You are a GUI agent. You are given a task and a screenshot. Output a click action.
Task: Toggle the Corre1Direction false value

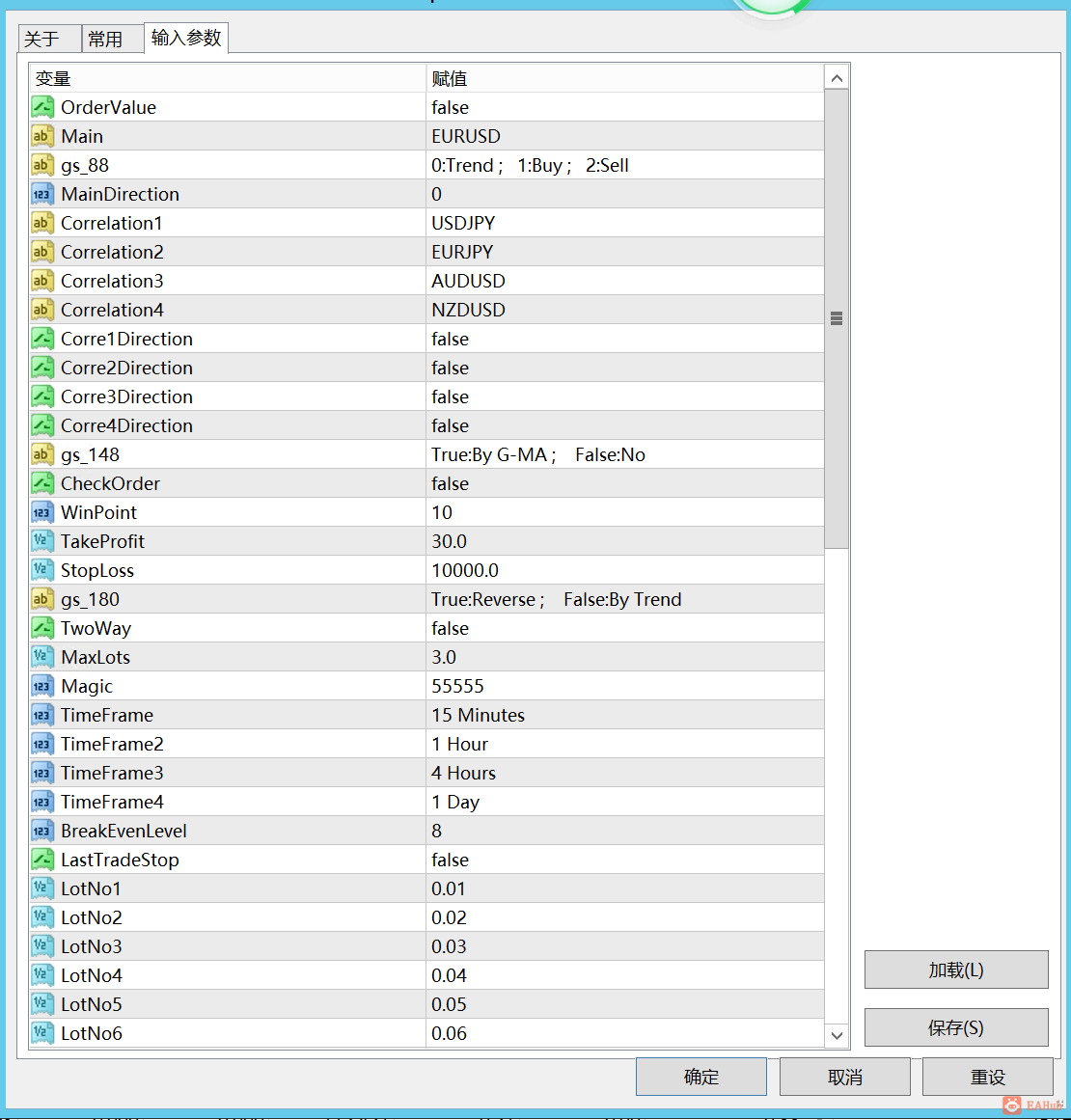tap(624, 339)
